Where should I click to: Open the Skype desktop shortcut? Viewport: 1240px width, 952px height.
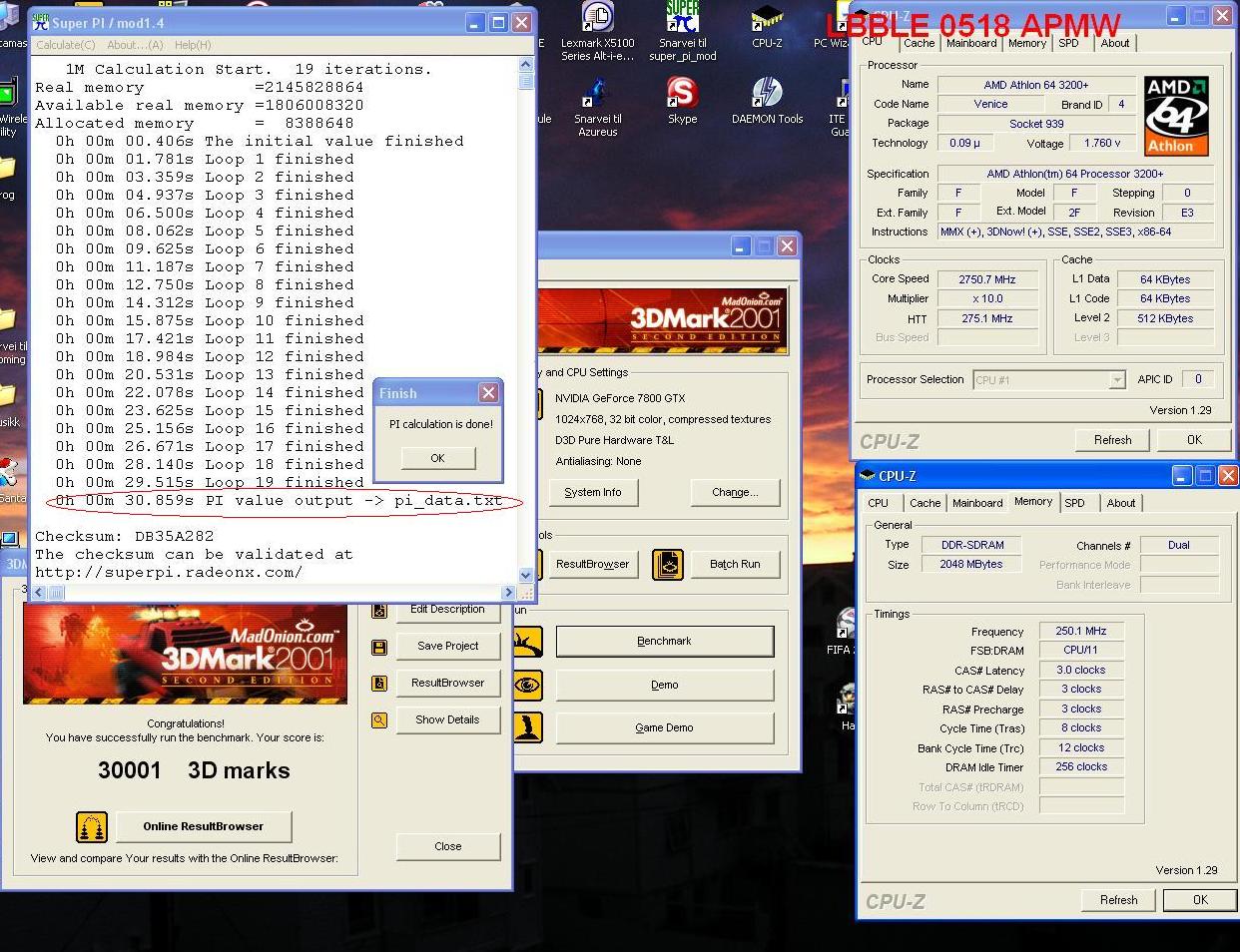(x=682, y=93)
